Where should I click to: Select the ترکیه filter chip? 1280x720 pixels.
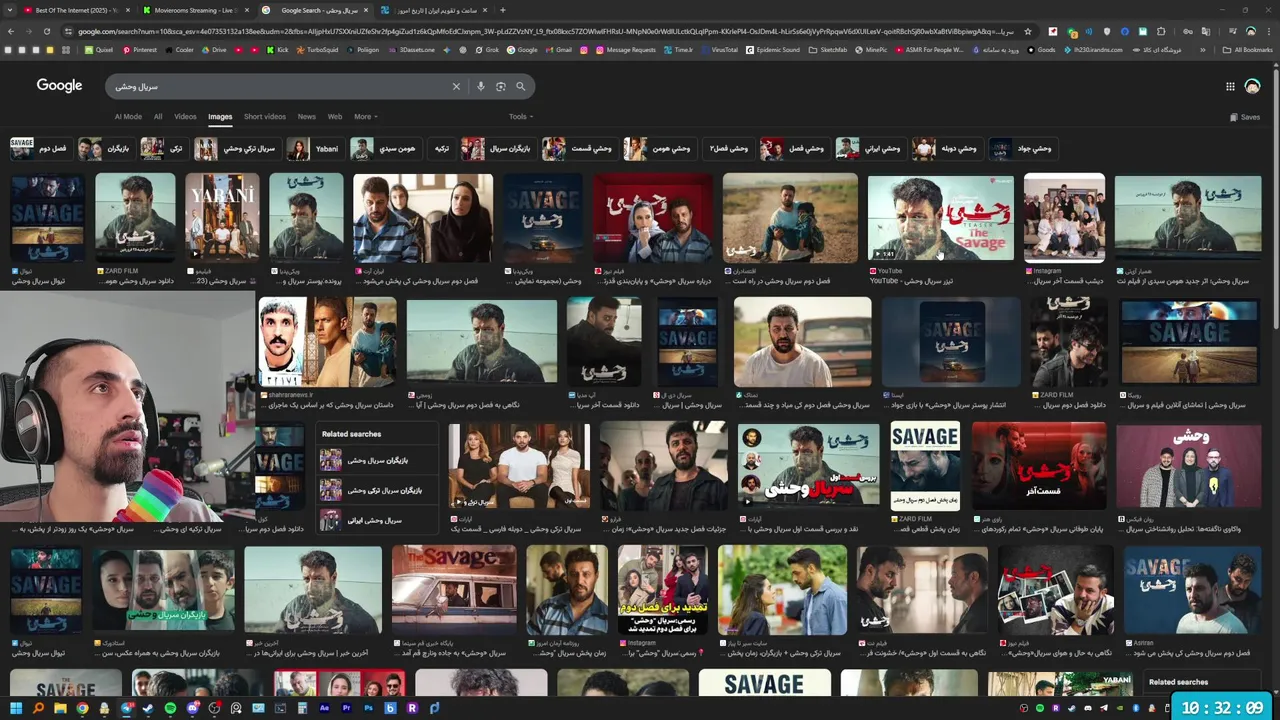coord(440,149)
